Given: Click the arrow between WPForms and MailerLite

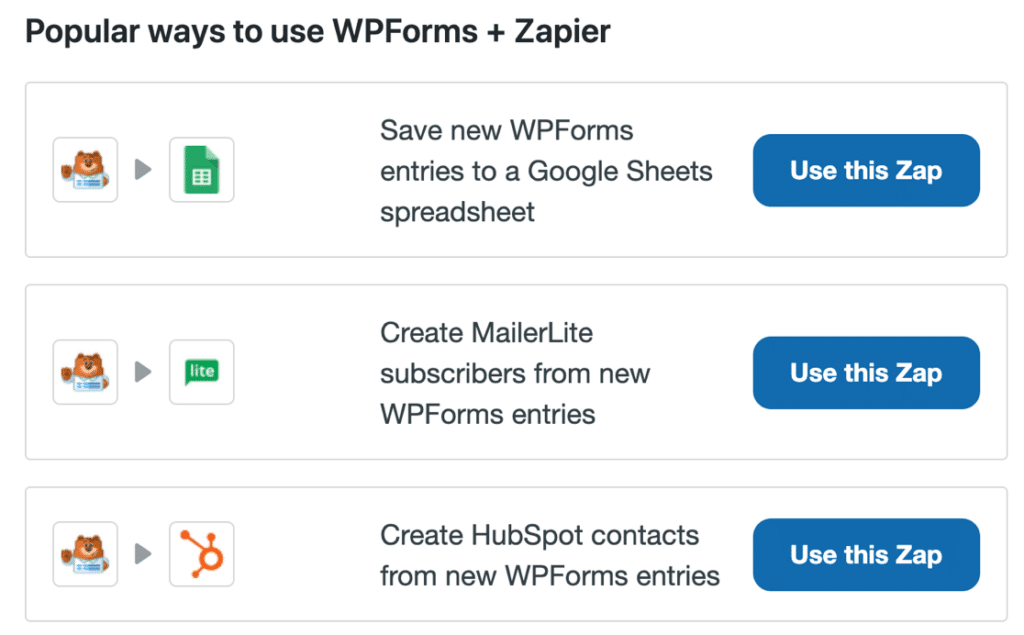Looking at the screenshot, I should click(x=143, y=372).
